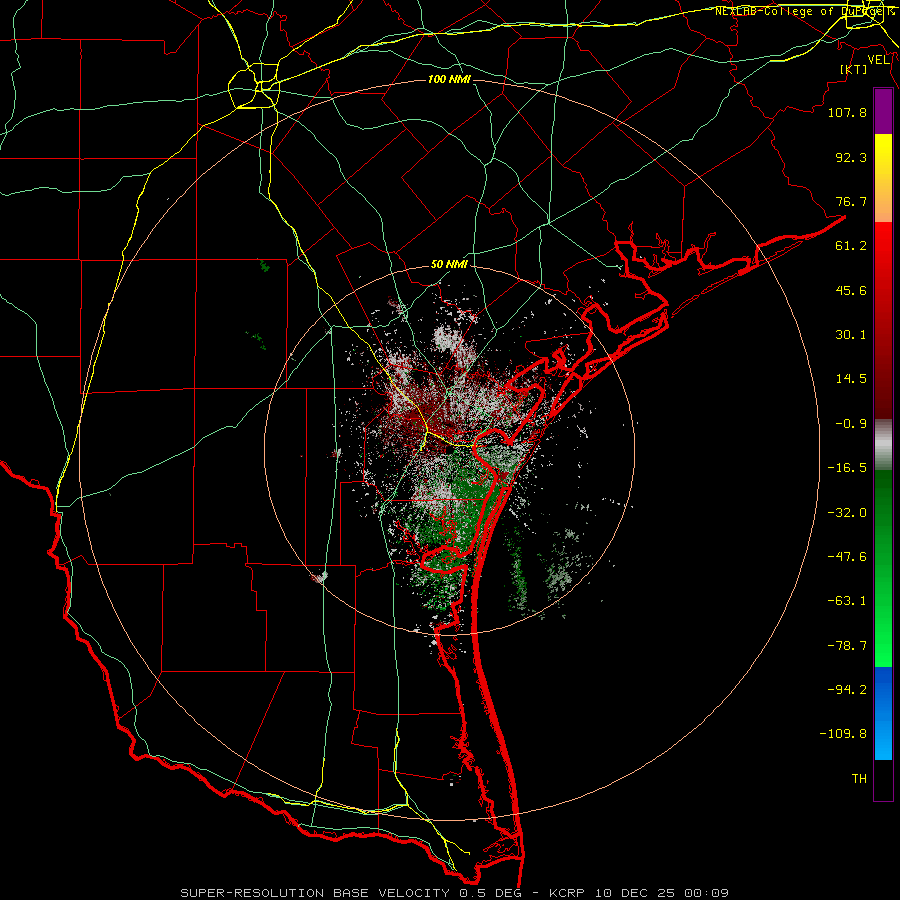Click the -16.5 velocity scale value
This screenshot has width=900, height=900.
click(847, 468)
